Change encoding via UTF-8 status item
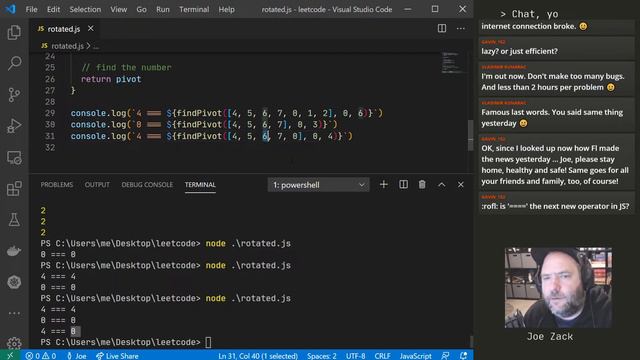 356,356
